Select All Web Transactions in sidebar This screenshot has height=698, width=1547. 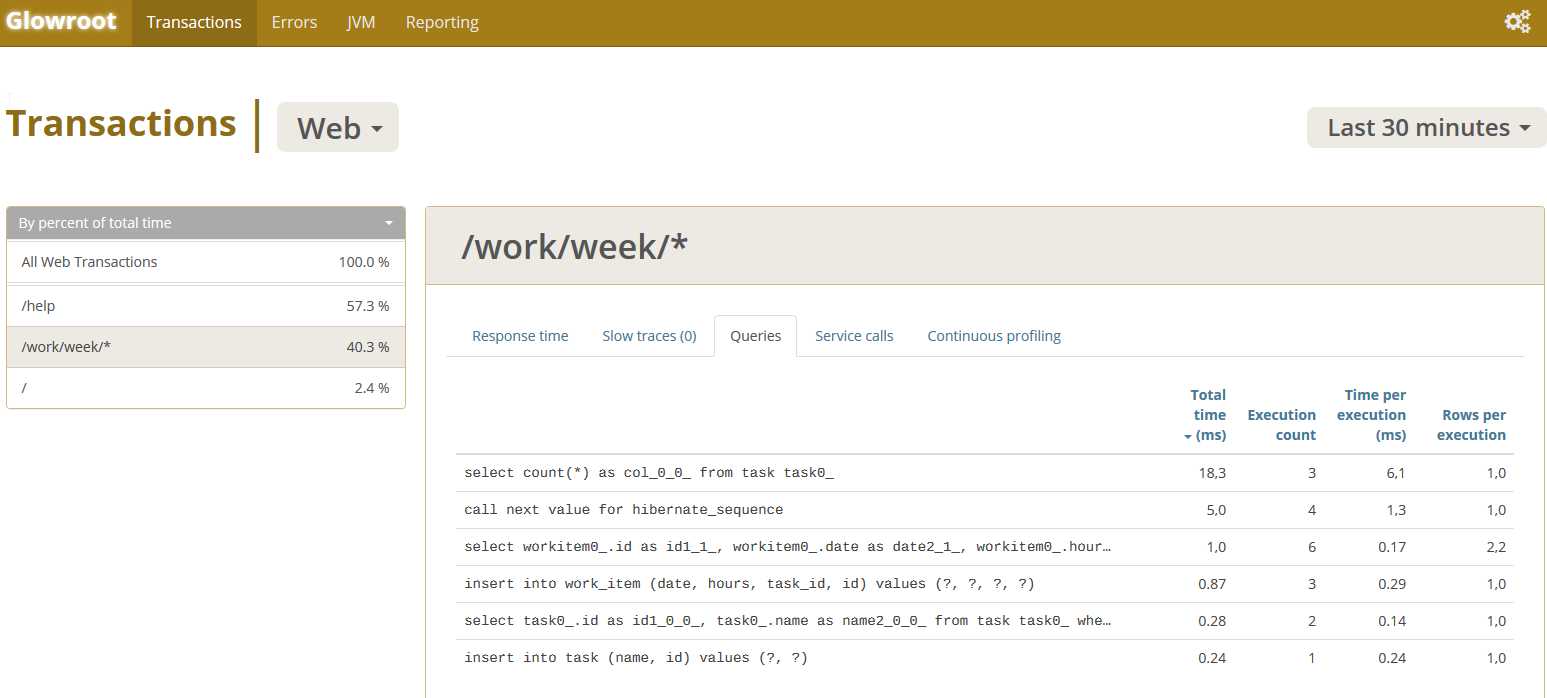[x=206, y=262]
